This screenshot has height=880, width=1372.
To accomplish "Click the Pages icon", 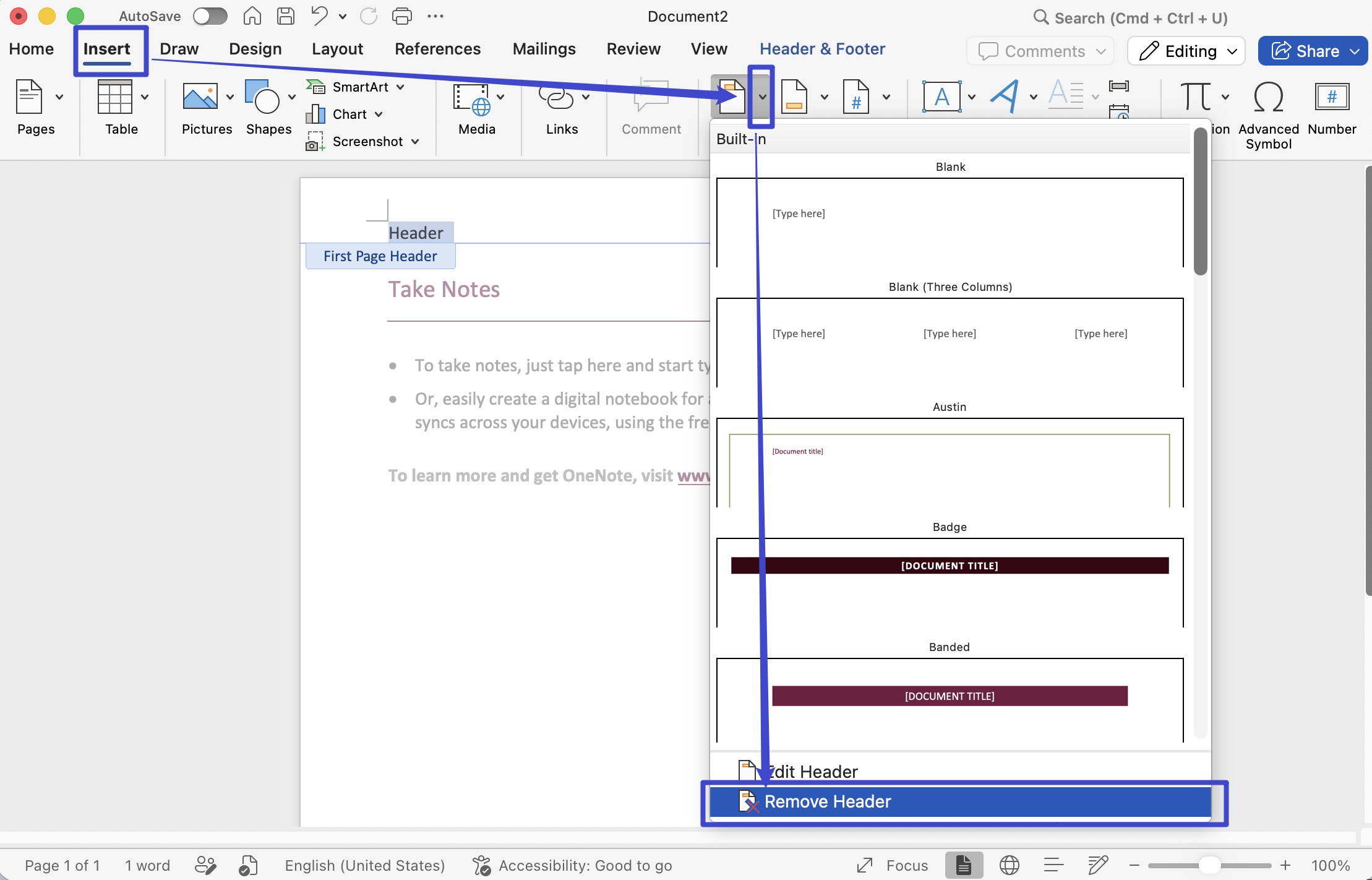I will [29, 97].
